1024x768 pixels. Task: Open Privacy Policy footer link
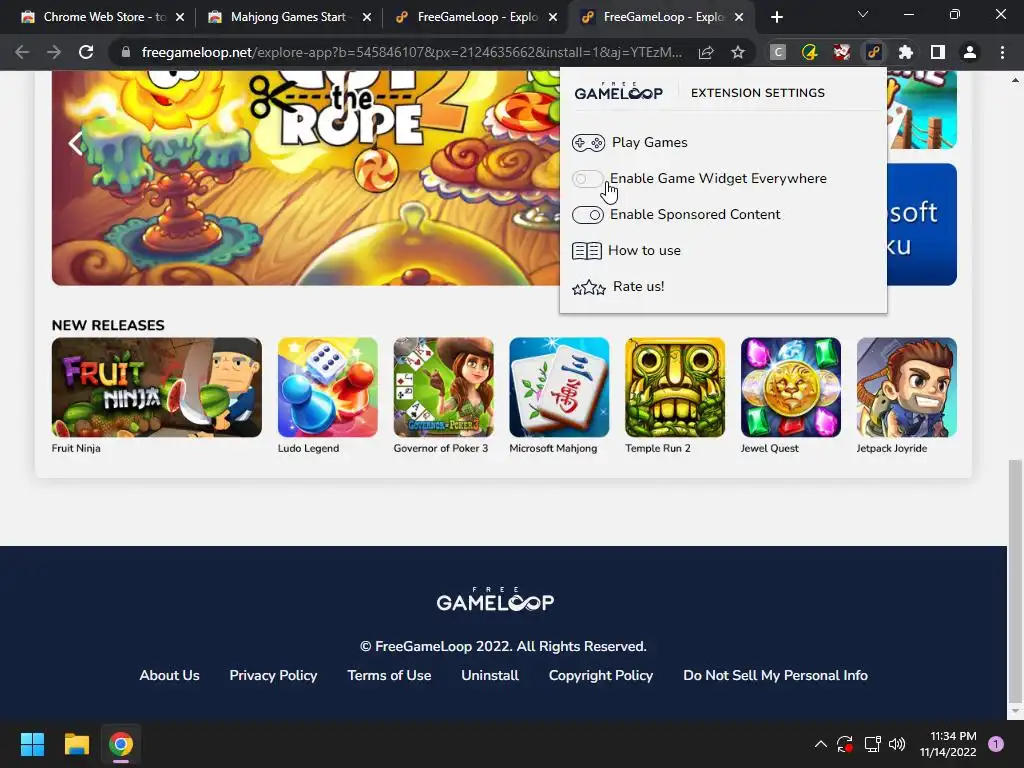[x=273, y=675]
